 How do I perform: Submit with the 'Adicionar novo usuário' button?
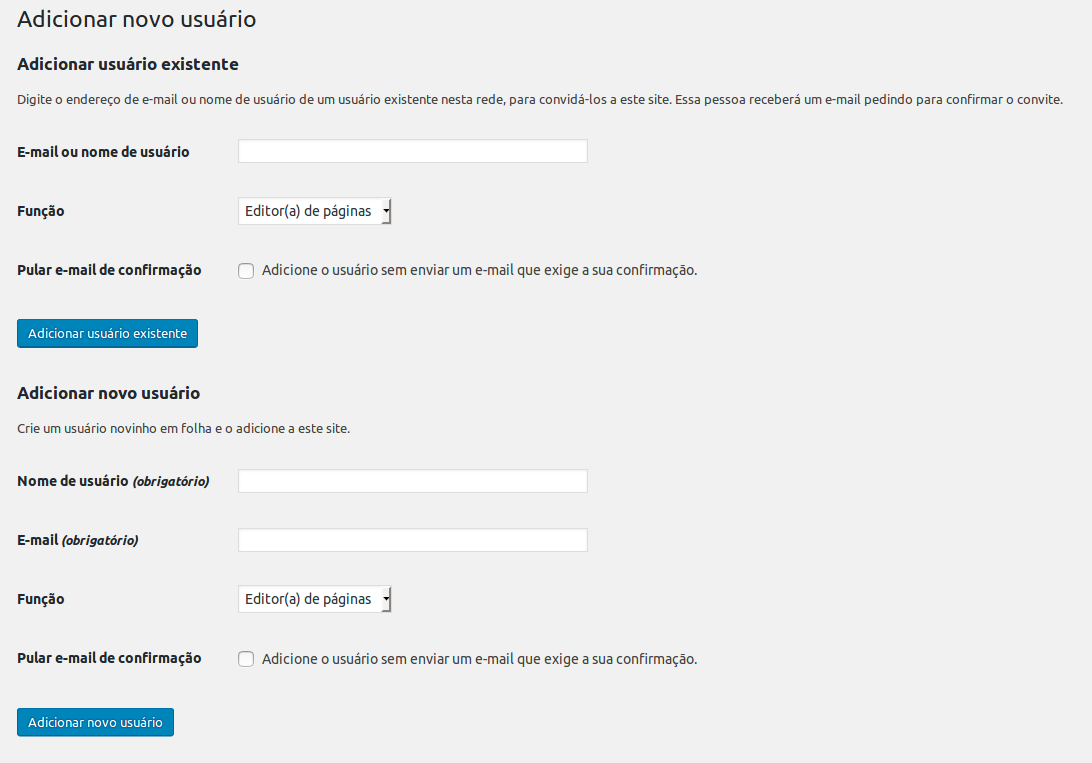coord(95,722)
